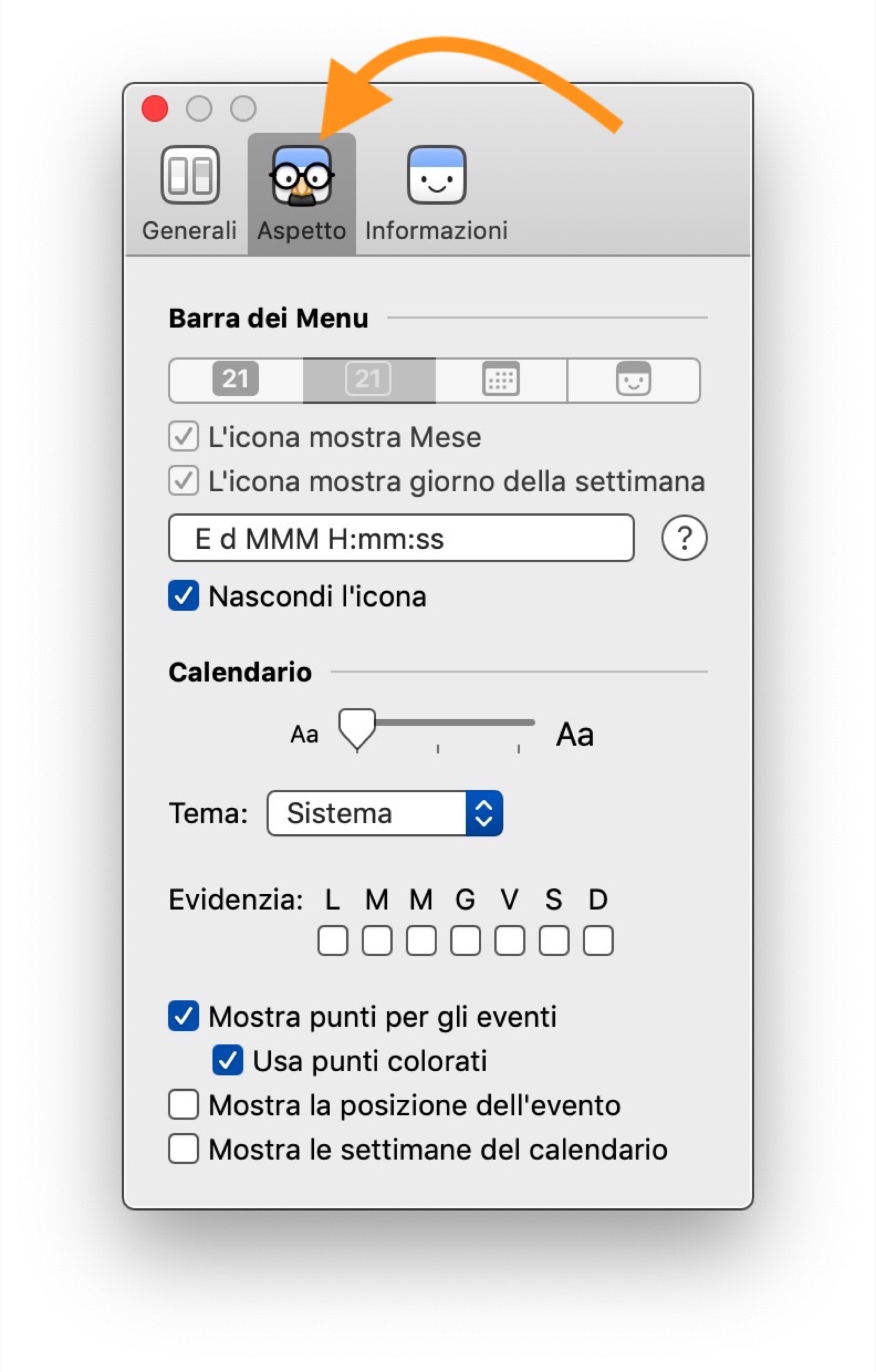Select the Aspetto glasses-and-mustache icon

click(x=302, y=176)
